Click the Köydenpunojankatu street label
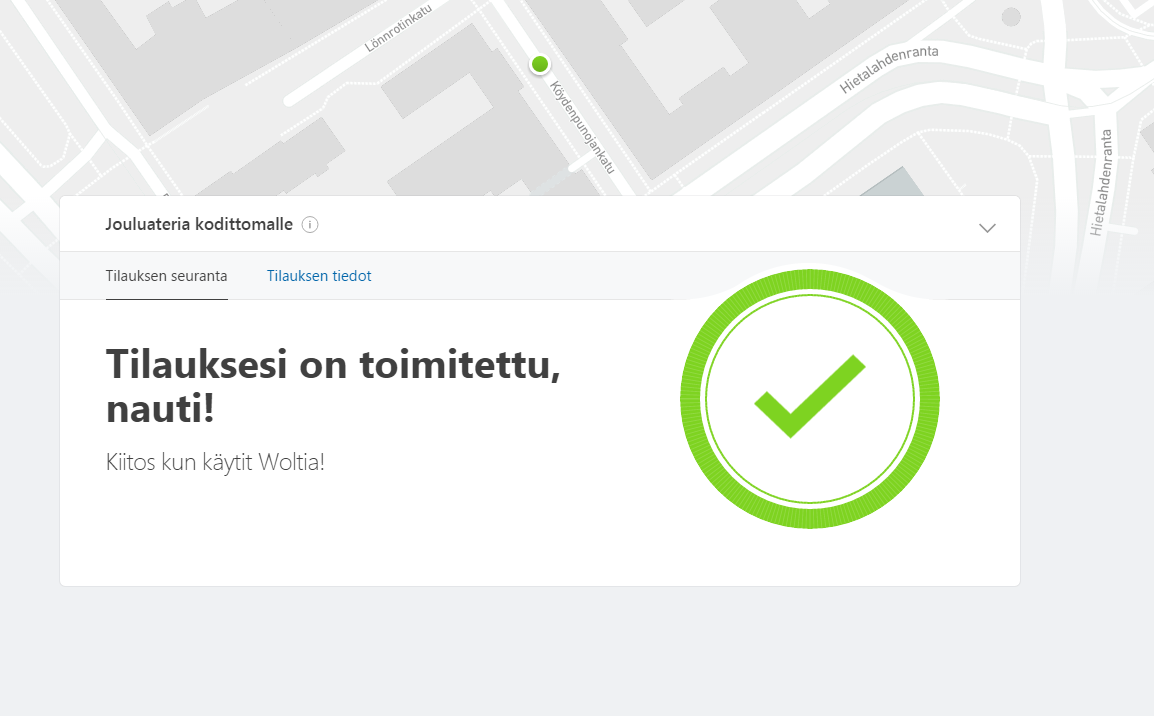Image resolution: width=1154 pixels, height=716 pixels. (x=581, y=126)
